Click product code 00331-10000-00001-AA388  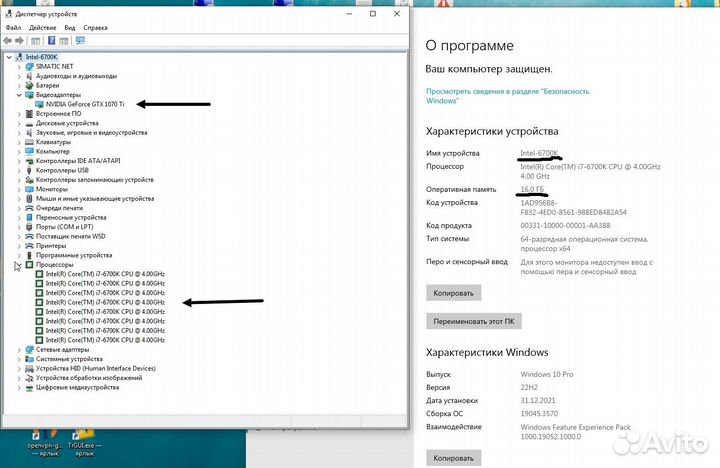coord(565,226)
